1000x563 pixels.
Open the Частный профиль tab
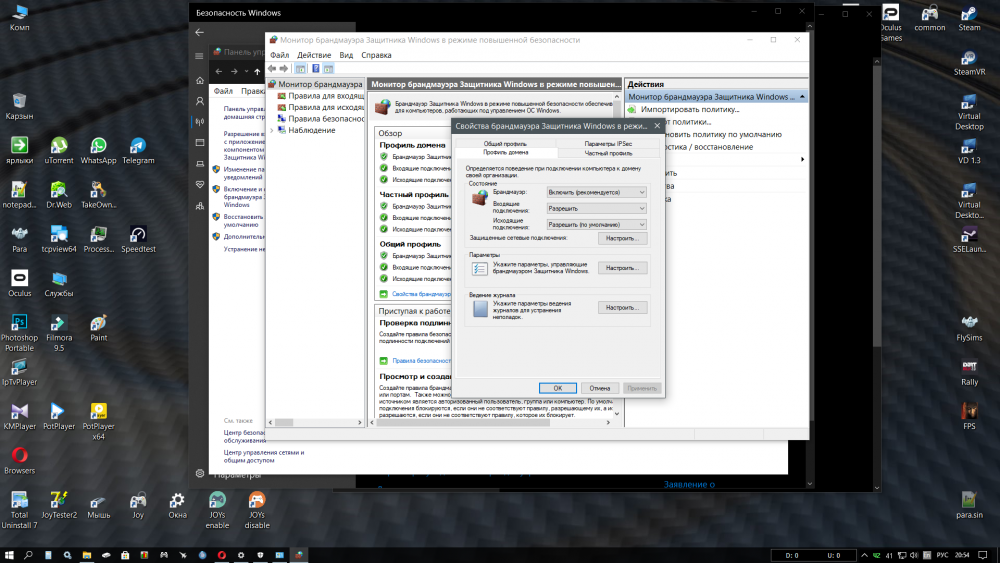(608, 154)
